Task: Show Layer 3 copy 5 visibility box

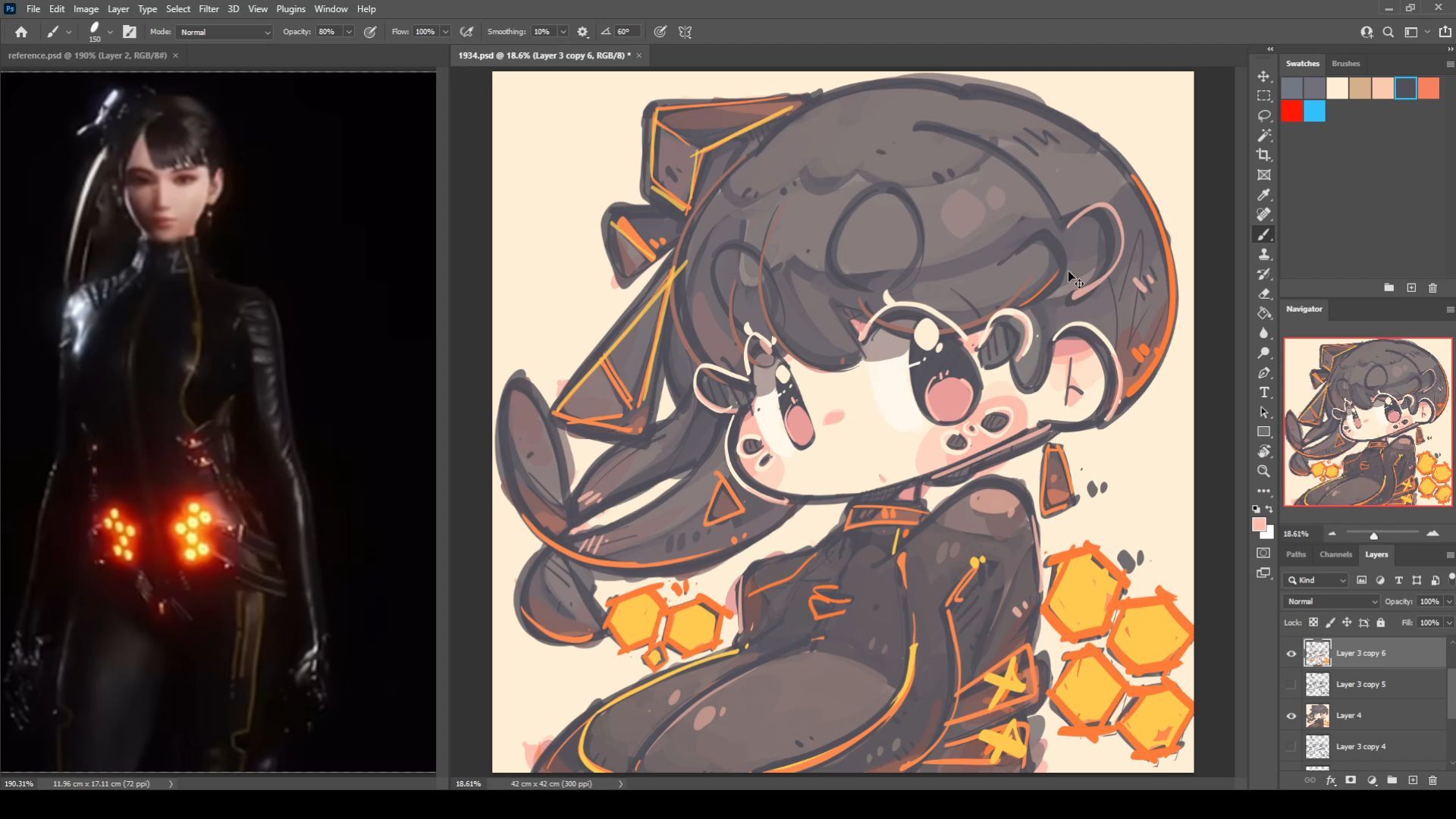Action: 1291,684
